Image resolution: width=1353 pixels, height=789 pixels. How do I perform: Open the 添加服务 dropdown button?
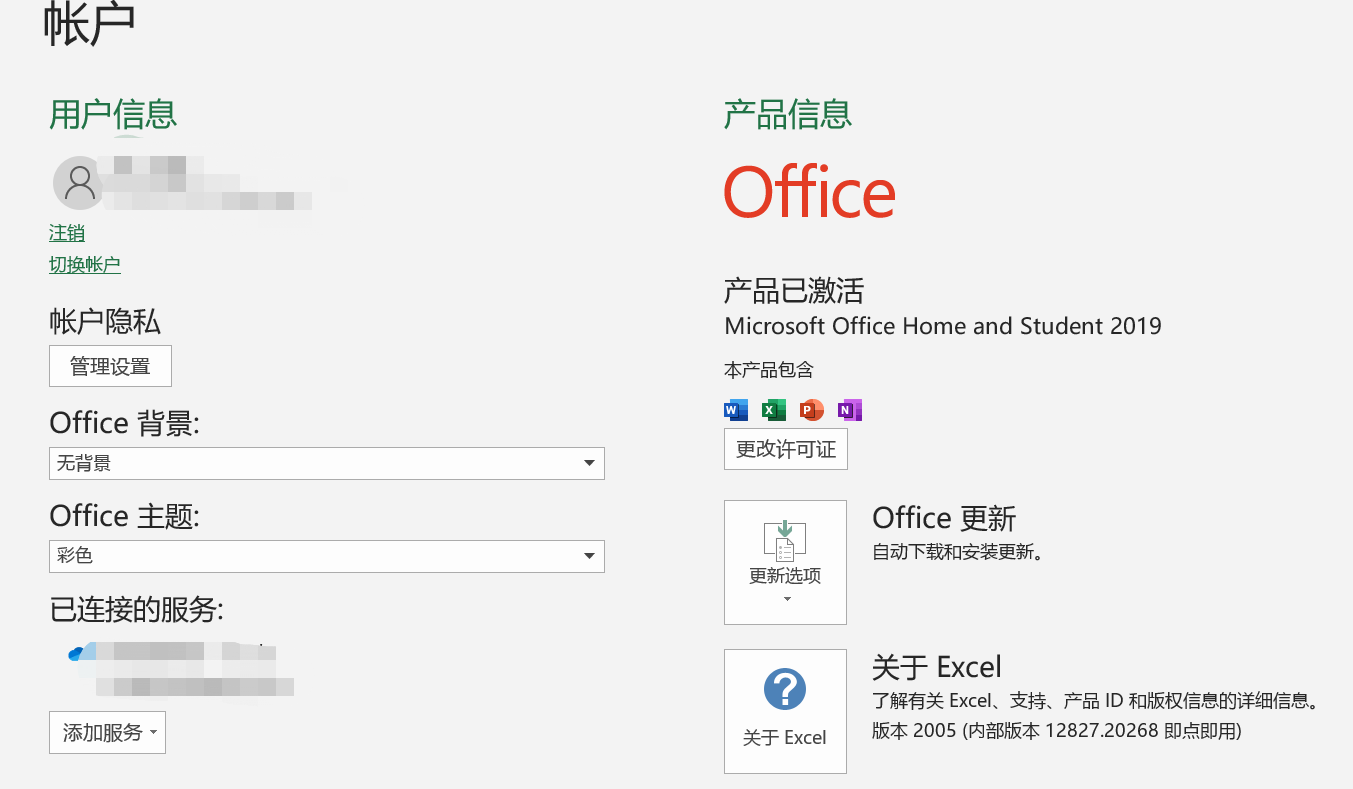tap(107, 733)
